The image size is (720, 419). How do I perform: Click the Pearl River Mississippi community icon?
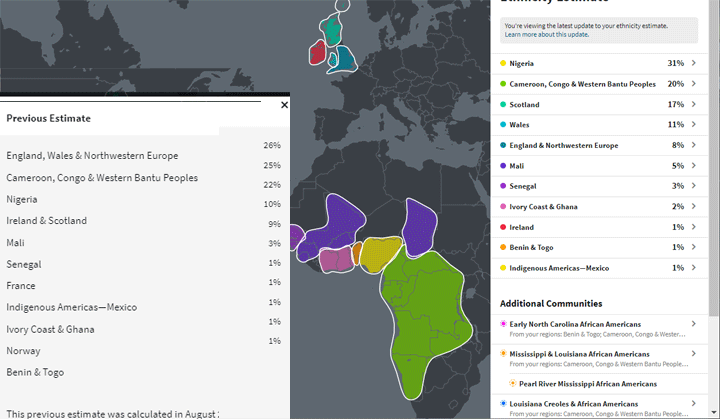(512, 383)
